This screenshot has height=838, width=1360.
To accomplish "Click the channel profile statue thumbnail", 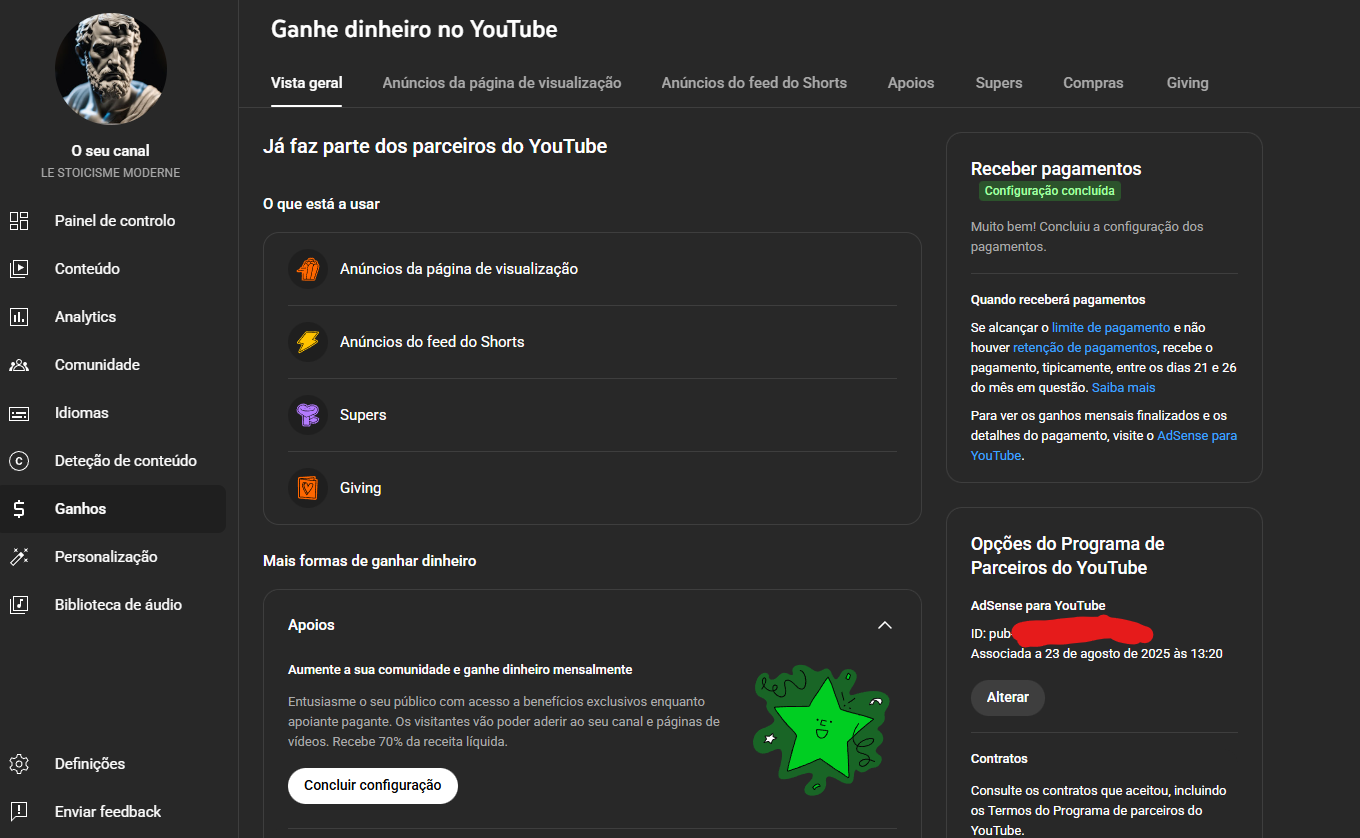I will (x=111, y=69).
